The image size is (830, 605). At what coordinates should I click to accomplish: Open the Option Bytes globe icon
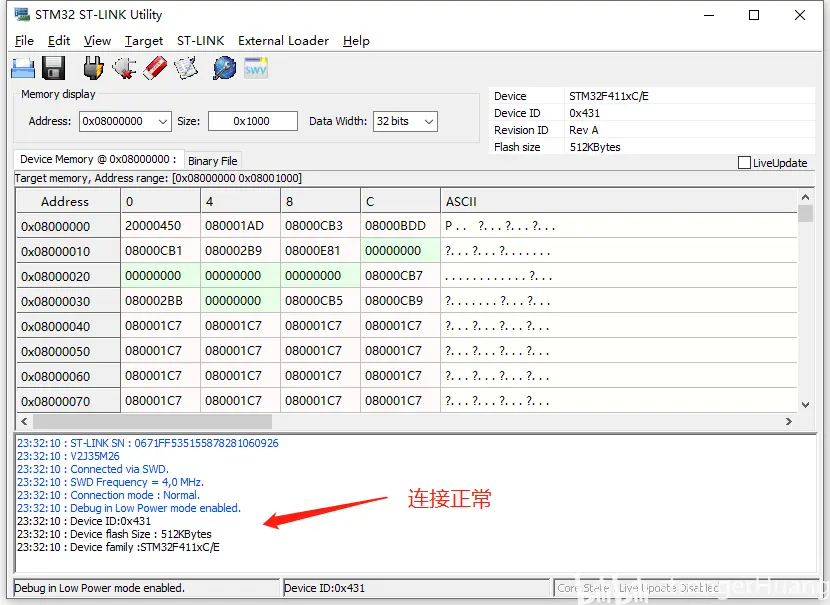coord(225,68)
